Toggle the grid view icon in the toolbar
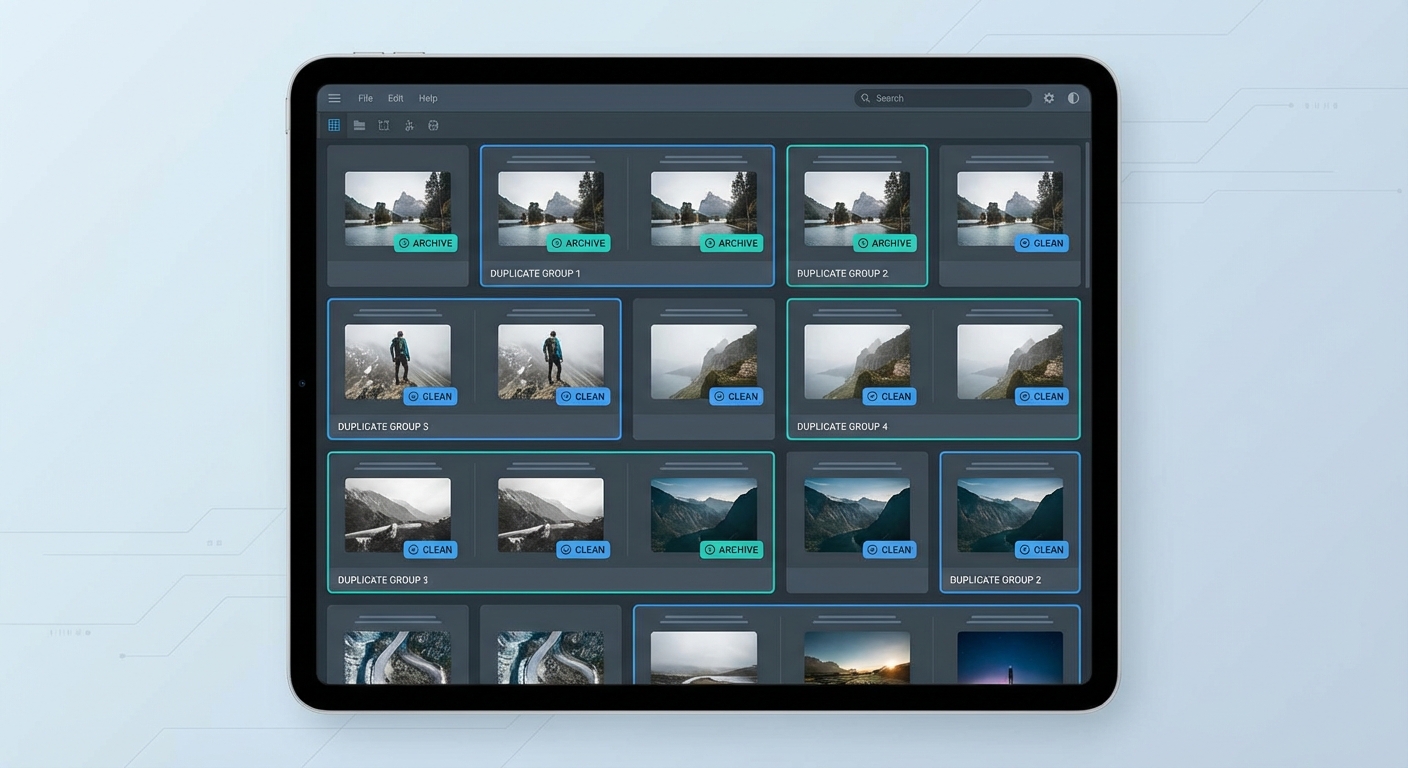1408x768 pixels. [x=334, y=125]
